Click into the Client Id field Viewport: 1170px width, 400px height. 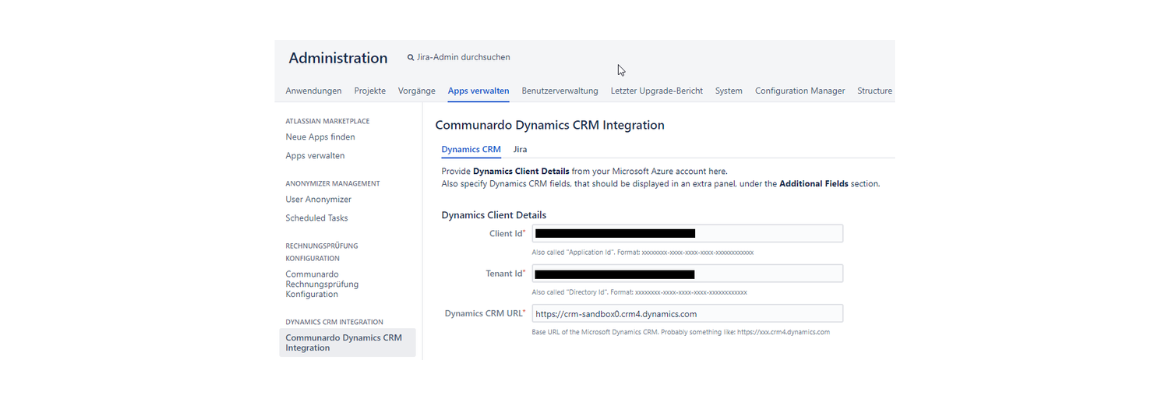tap(687, 234)
